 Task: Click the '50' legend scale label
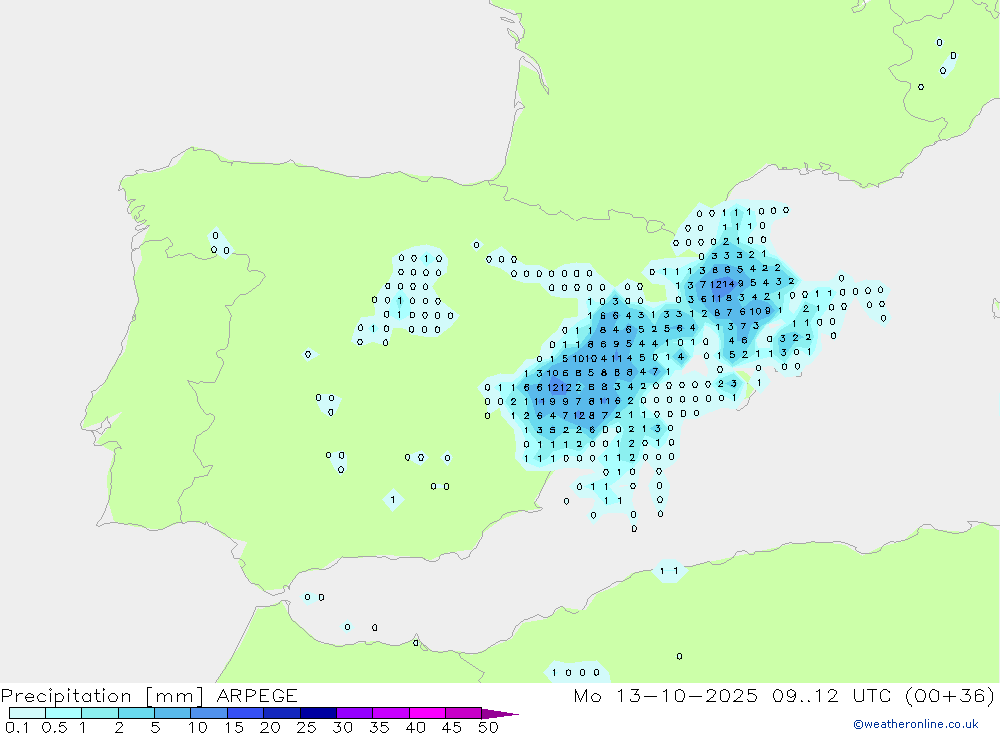pyautogui.click(x=488, y=727)
